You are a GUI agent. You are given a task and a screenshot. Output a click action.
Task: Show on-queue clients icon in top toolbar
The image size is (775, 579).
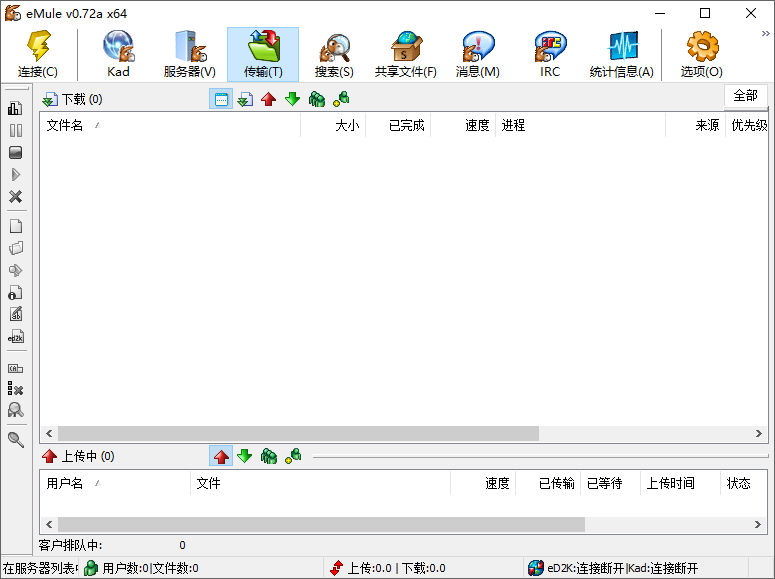(317, 99)
